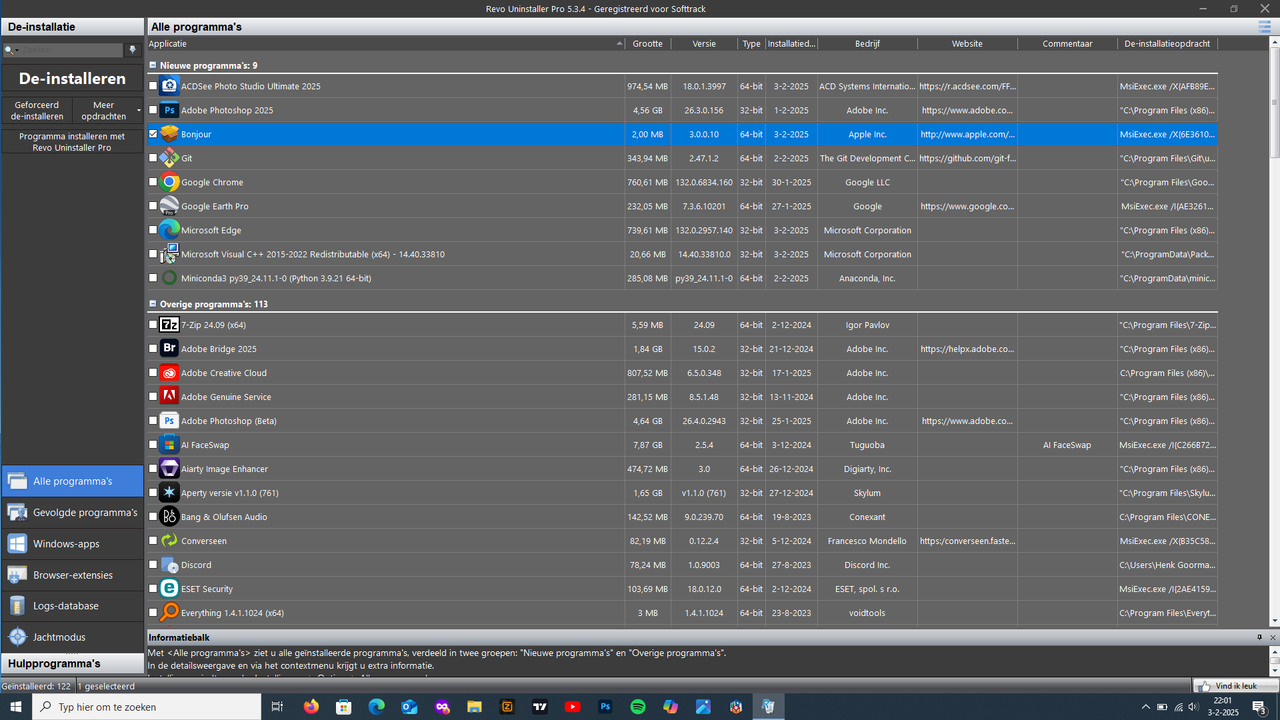Check the Adobe Photoshop 2025 checkbox

click(x=153, y=110)
